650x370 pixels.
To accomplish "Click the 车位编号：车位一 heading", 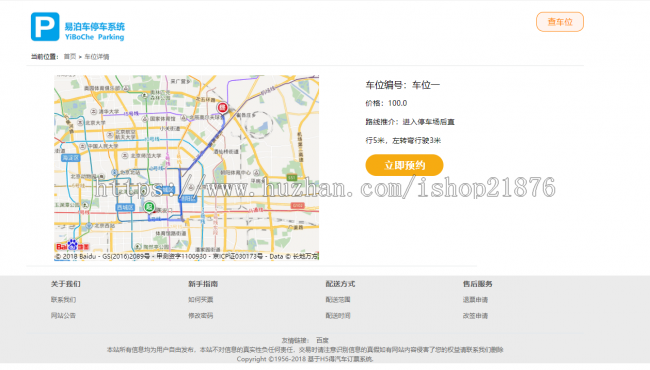I will coord(403,85).
